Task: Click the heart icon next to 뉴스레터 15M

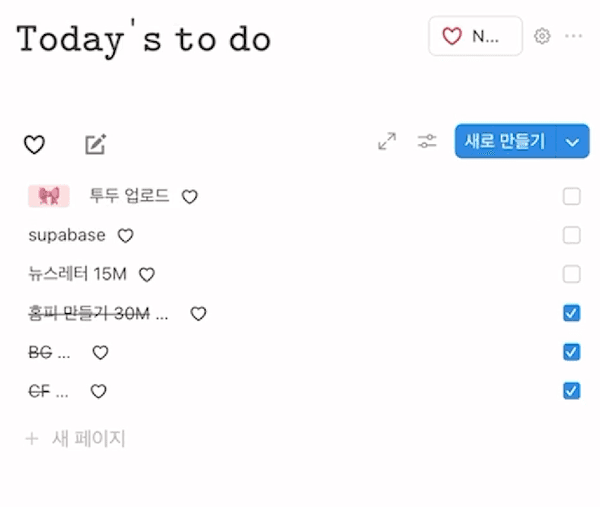Action: point(147,274)
